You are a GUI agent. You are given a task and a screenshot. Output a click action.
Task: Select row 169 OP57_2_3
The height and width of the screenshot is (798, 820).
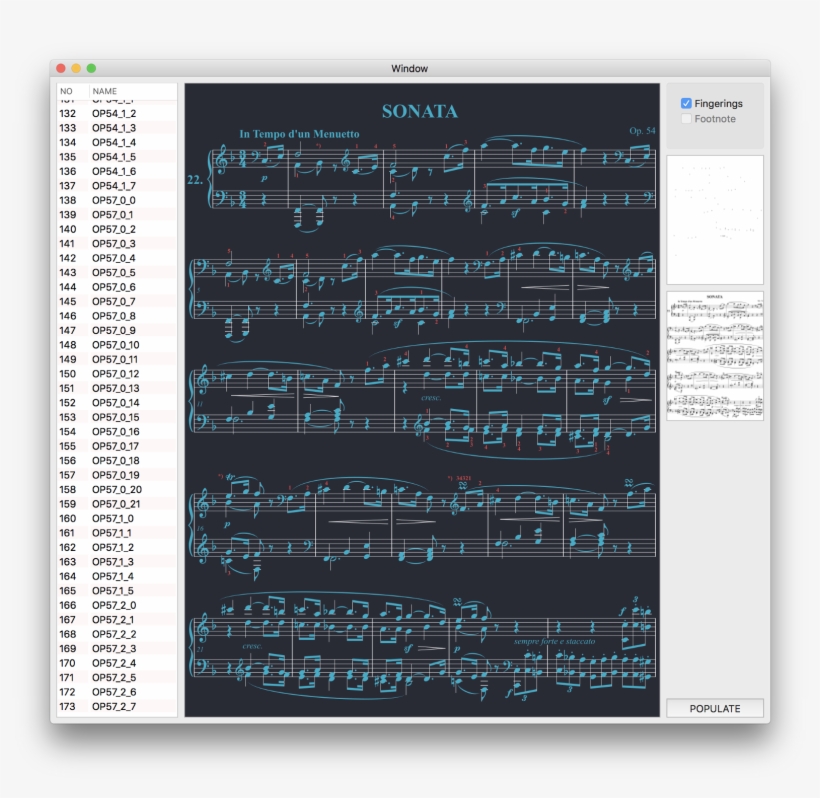117,649
